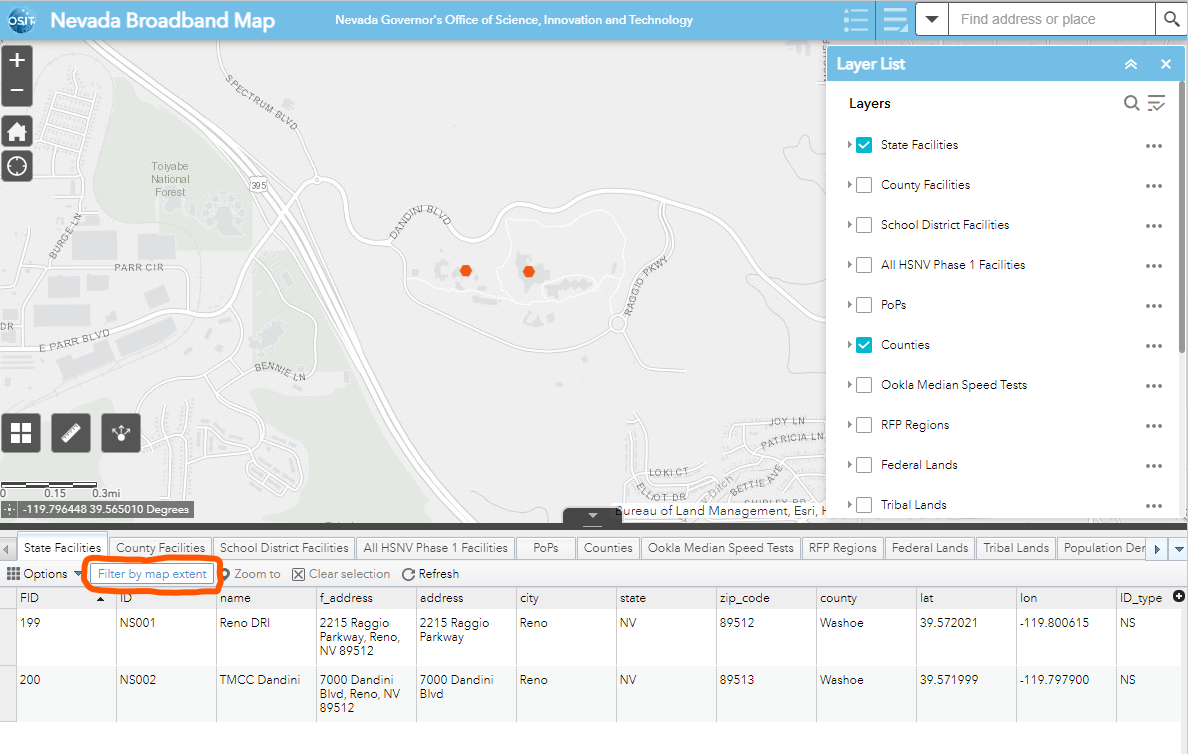Switch to the Ookla Median Speed Tests tab

pos(720,547)
